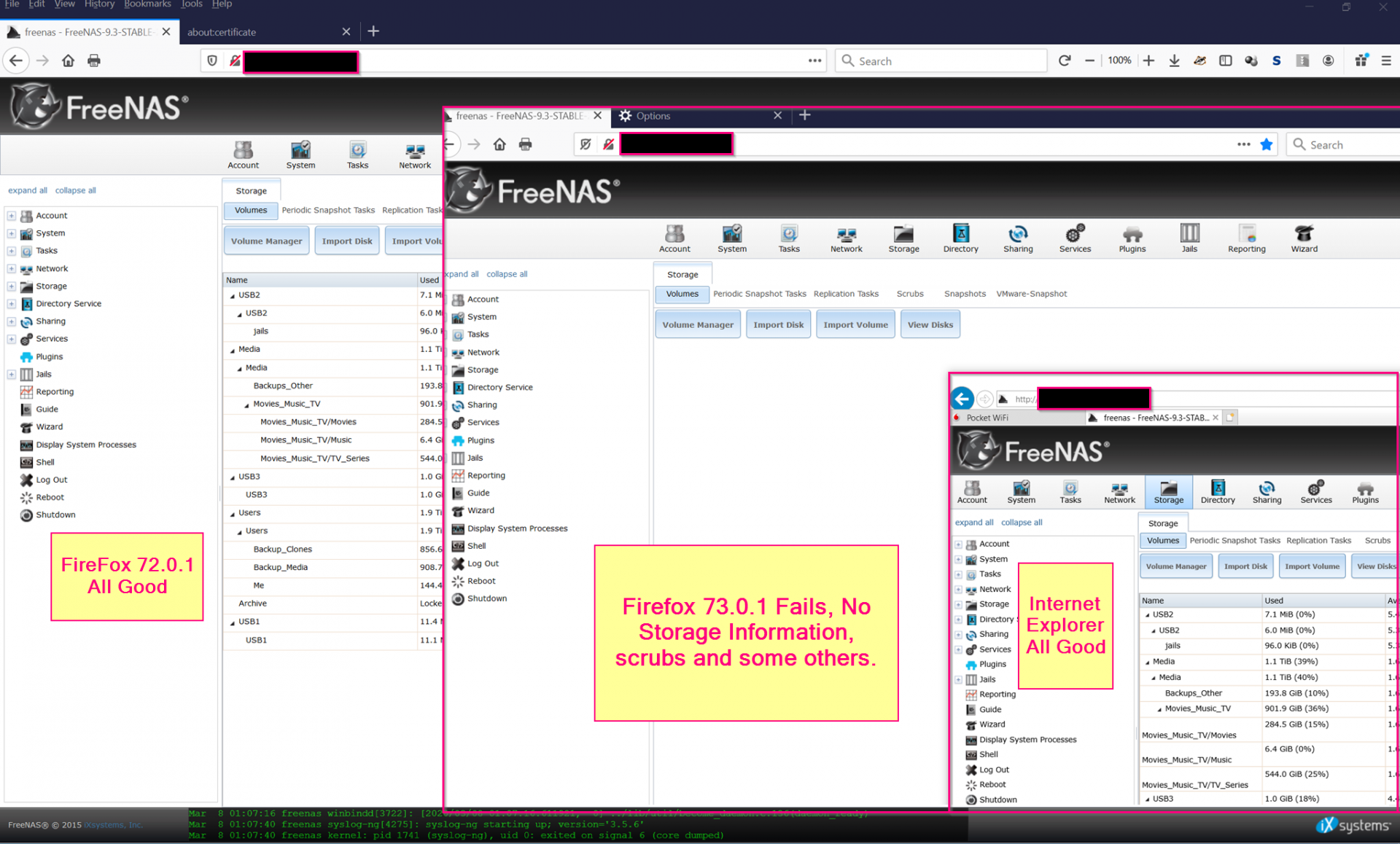Click home icon in middle Firefox toolbar

(499, 144)
